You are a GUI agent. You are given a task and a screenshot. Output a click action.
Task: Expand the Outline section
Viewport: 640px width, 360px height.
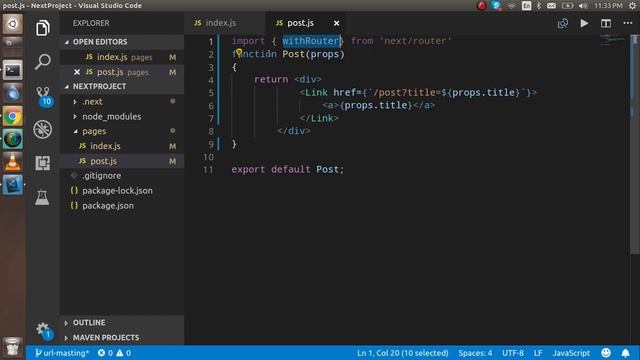[122, 322]
